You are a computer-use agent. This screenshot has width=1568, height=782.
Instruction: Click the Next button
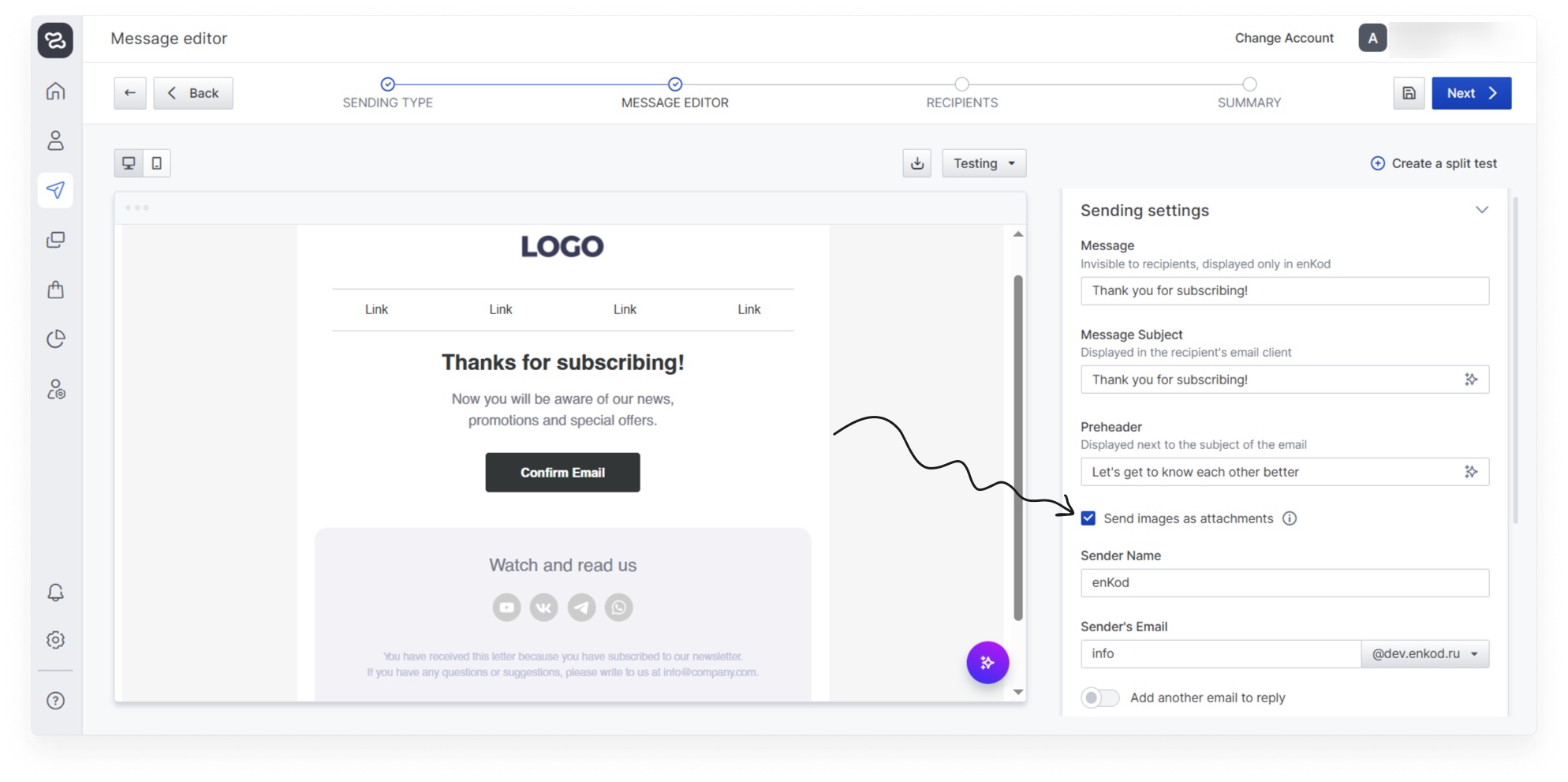1471,93
